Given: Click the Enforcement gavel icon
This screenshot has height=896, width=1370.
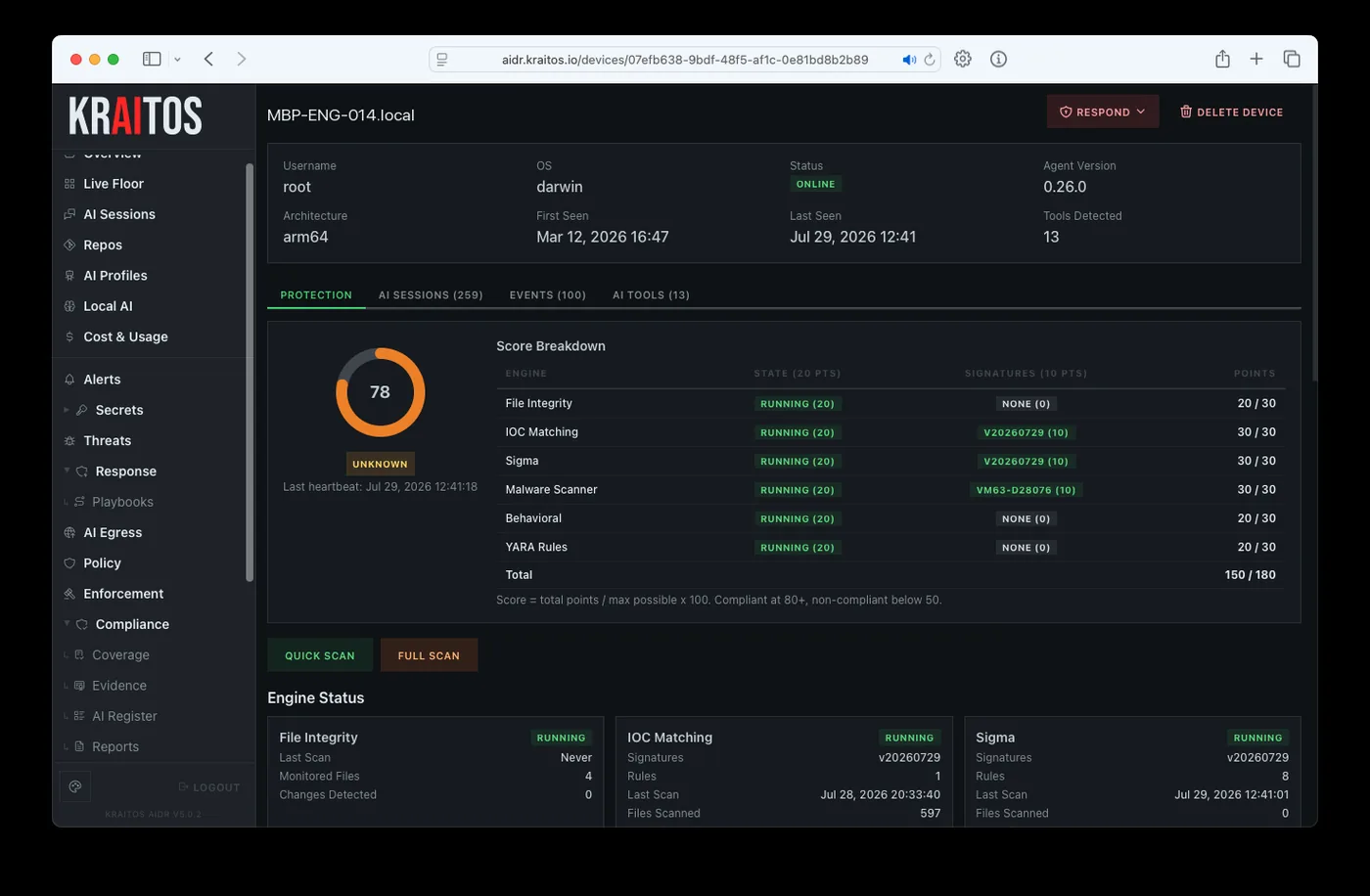Looking at the screenshot, I should pyautogui.click(x=69, y=594).
